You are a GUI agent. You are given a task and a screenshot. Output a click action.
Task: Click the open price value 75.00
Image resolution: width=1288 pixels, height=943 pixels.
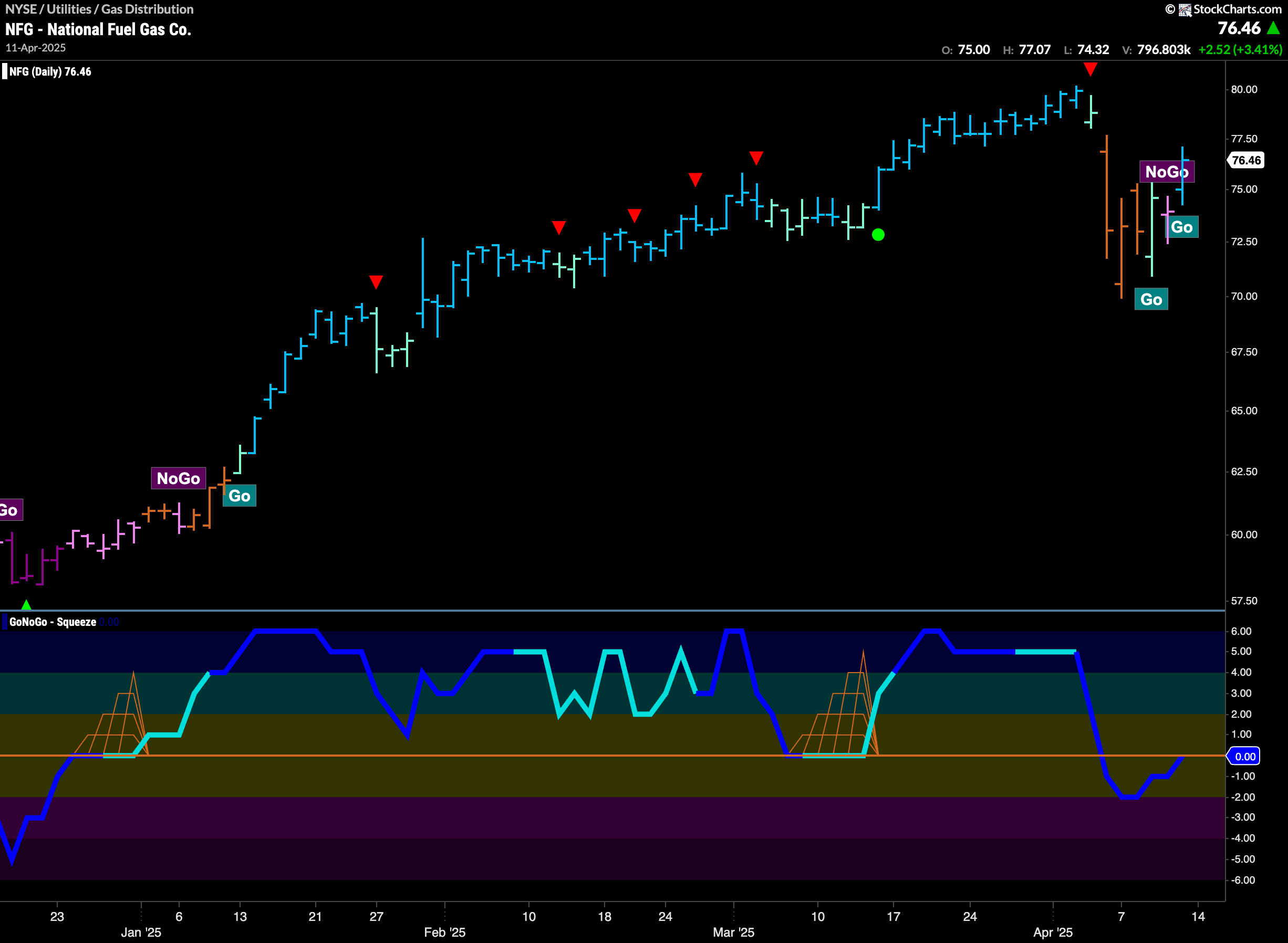(x=974, y=50)
